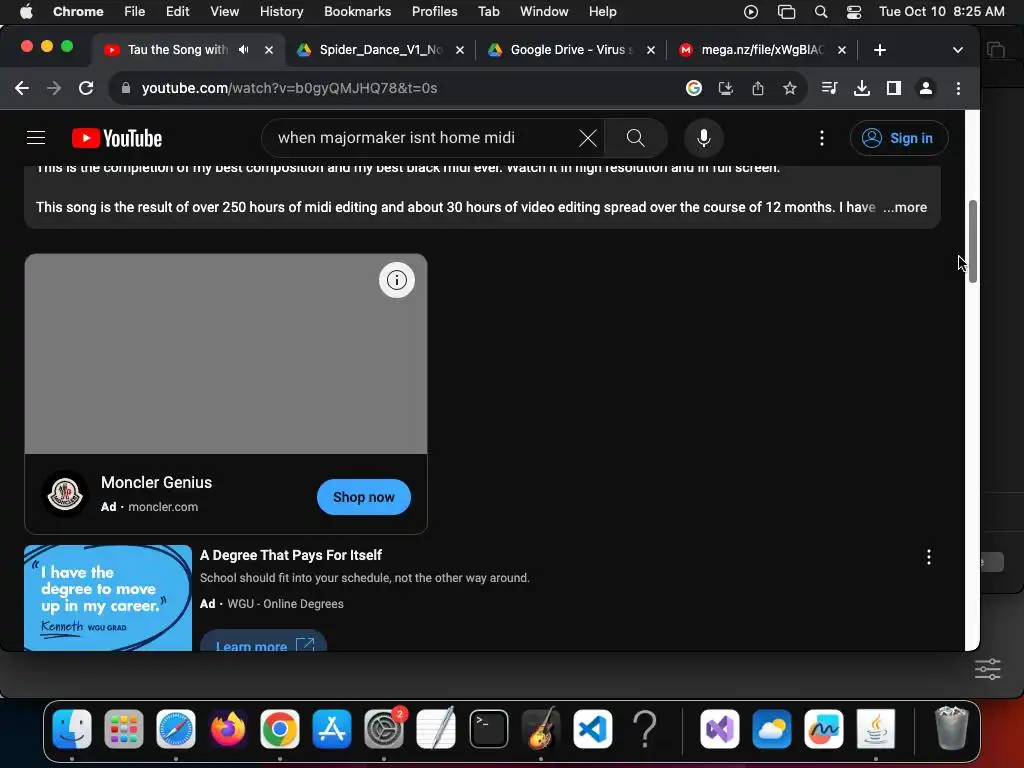1024x768 pixels.
Task: Clear the search query with the X
Action: 588,138
